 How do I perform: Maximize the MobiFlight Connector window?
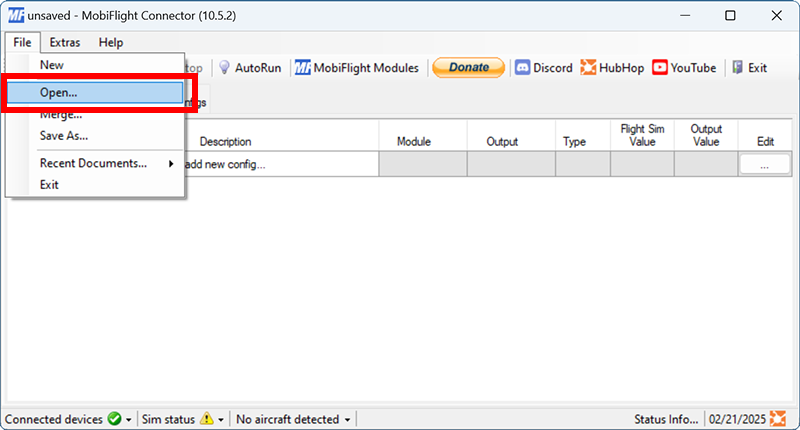(x=730, y=15)
